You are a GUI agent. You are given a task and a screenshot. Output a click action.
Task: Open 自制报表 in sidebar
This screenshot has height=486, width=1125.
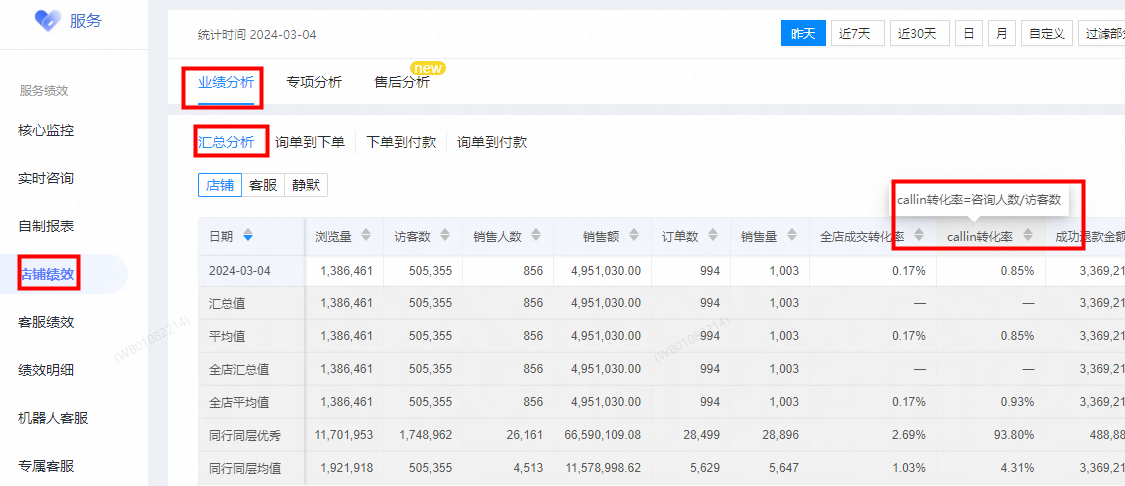click(x=46, y=227)
